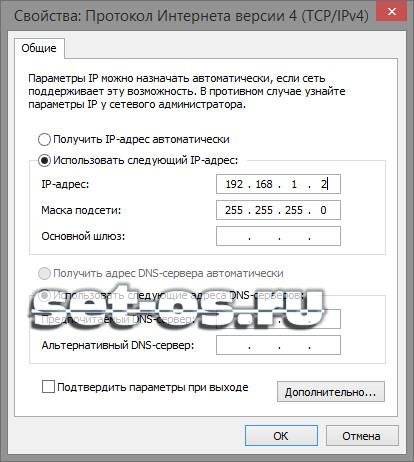This screenshot has width=414, height=462.
Task: Click the Маска подсети input field
Action: (x=278, y=210)
